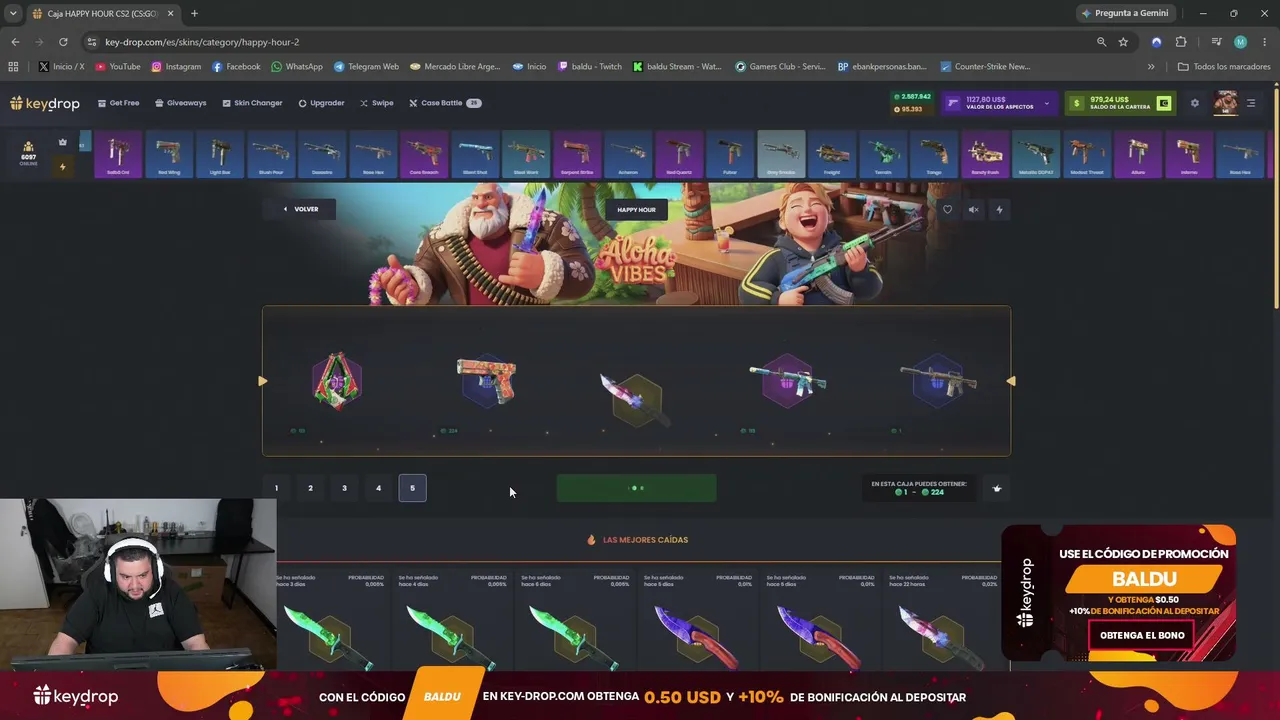Viewport: 1280px width, 720px height.
Task: Click the fire icon beside Las Mejores Caídas
Action: pyautogui.click(x=591, y=540)
